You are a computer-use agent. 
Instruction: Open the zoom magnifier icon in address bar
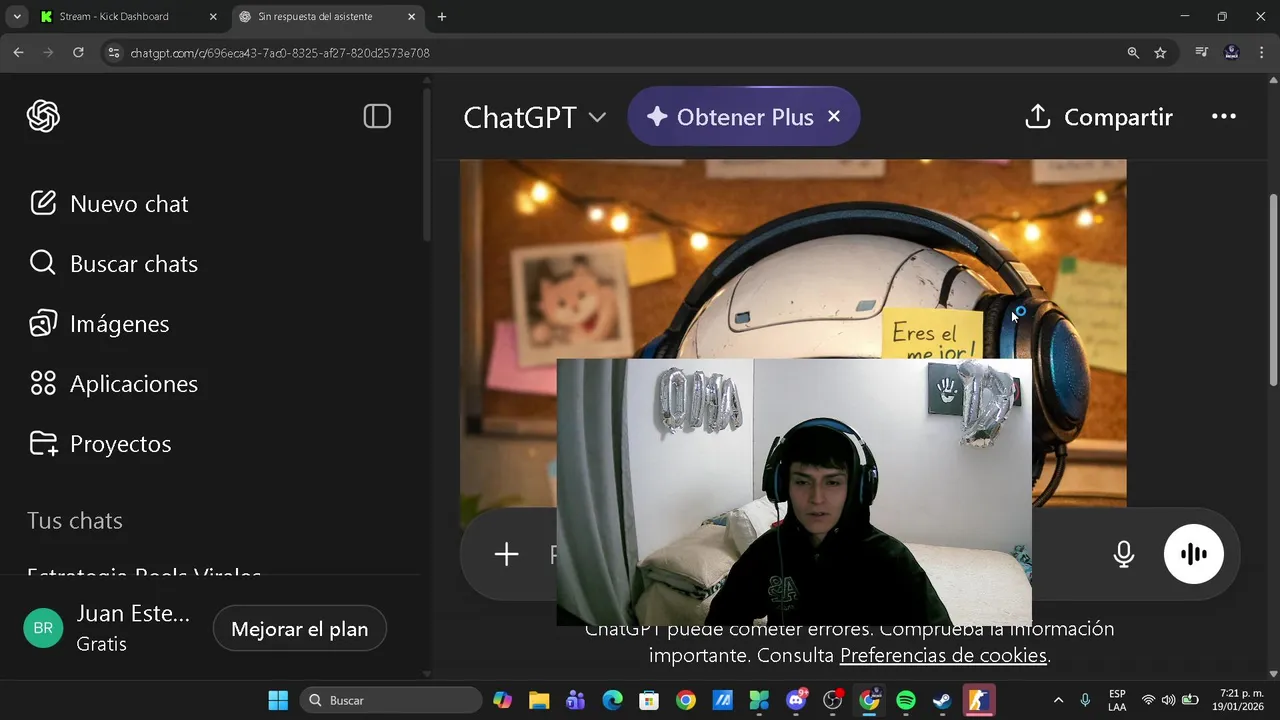coord(1133,53)
